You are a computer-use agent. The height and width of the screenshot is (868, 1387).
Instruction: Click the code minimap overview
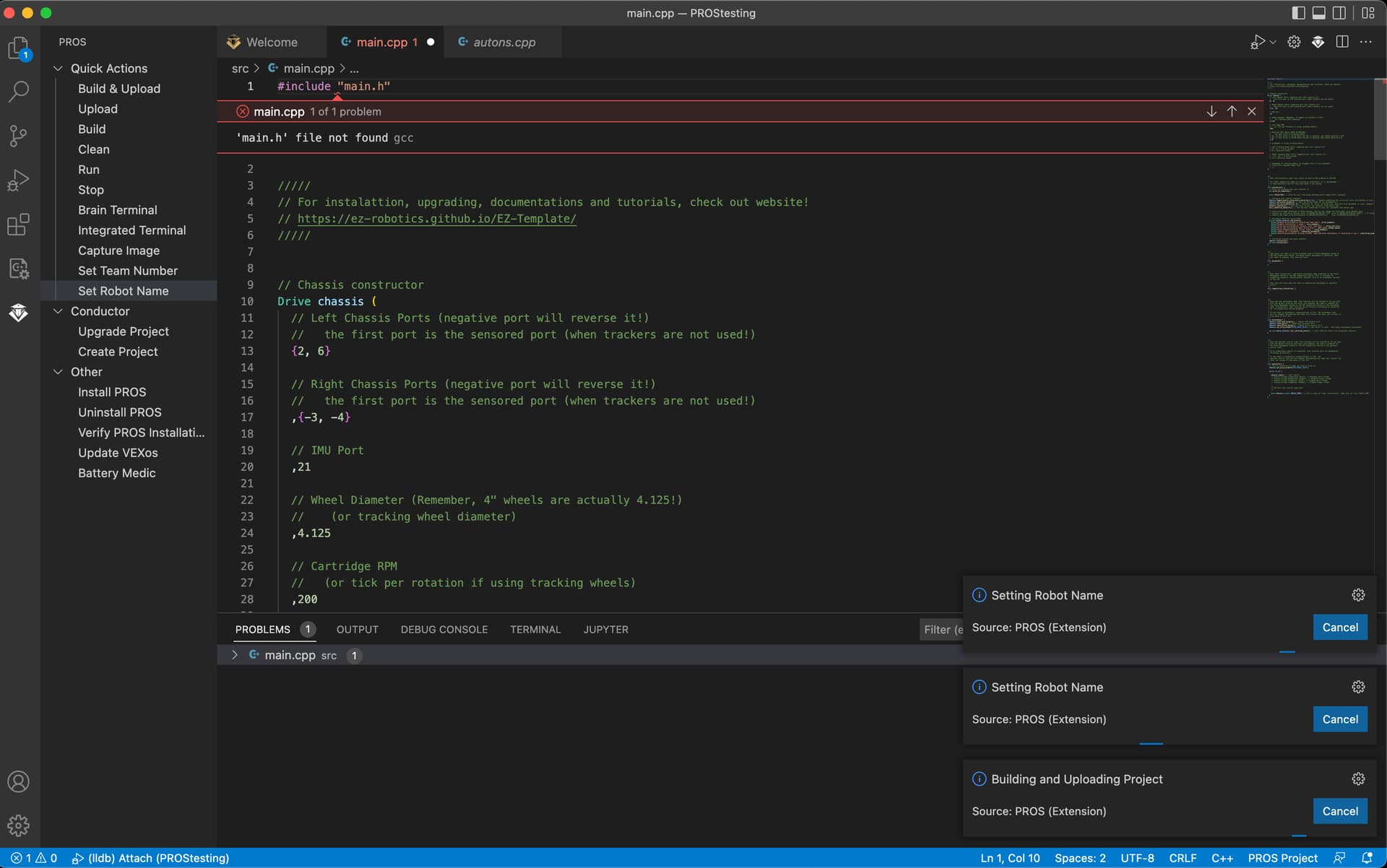(1319, 238)
